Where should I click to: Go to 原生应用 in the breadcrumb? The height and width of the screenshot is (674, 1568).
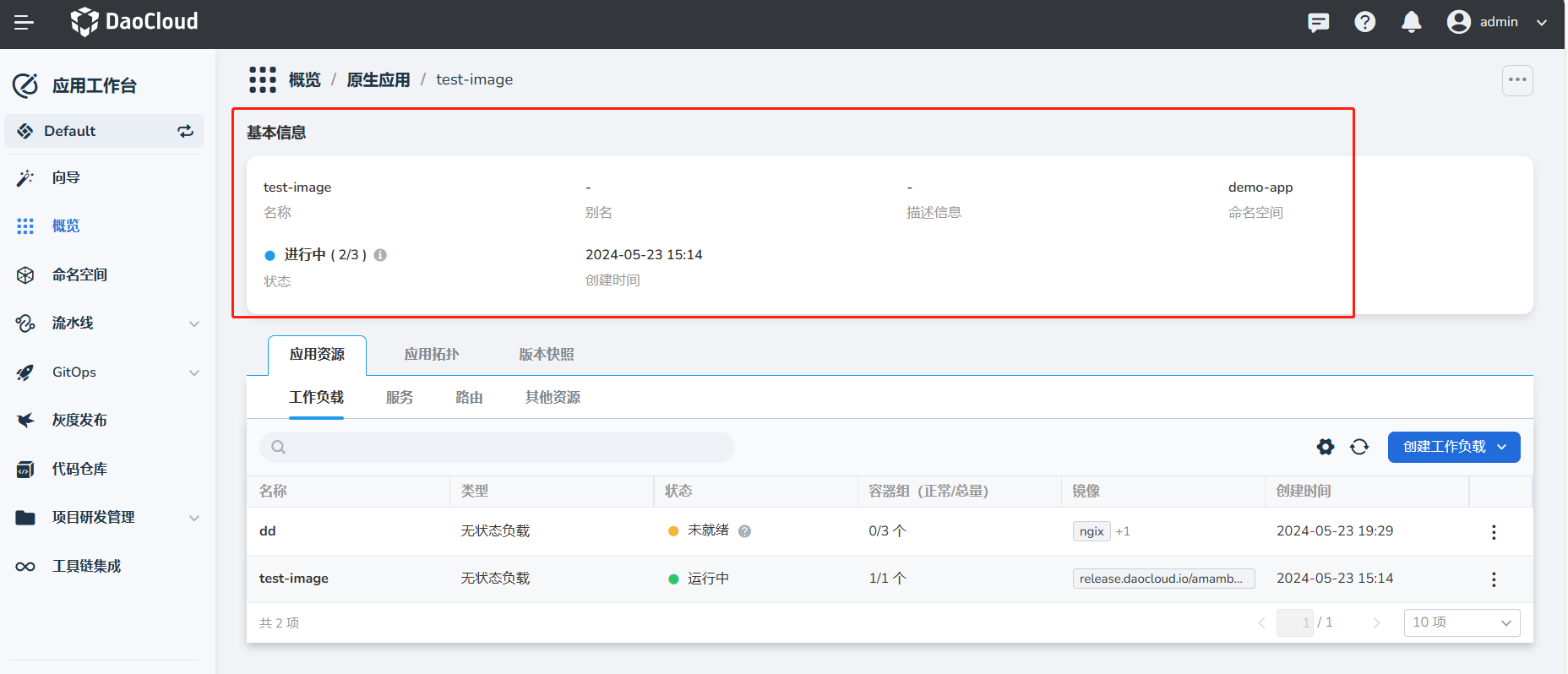[378, 80]
